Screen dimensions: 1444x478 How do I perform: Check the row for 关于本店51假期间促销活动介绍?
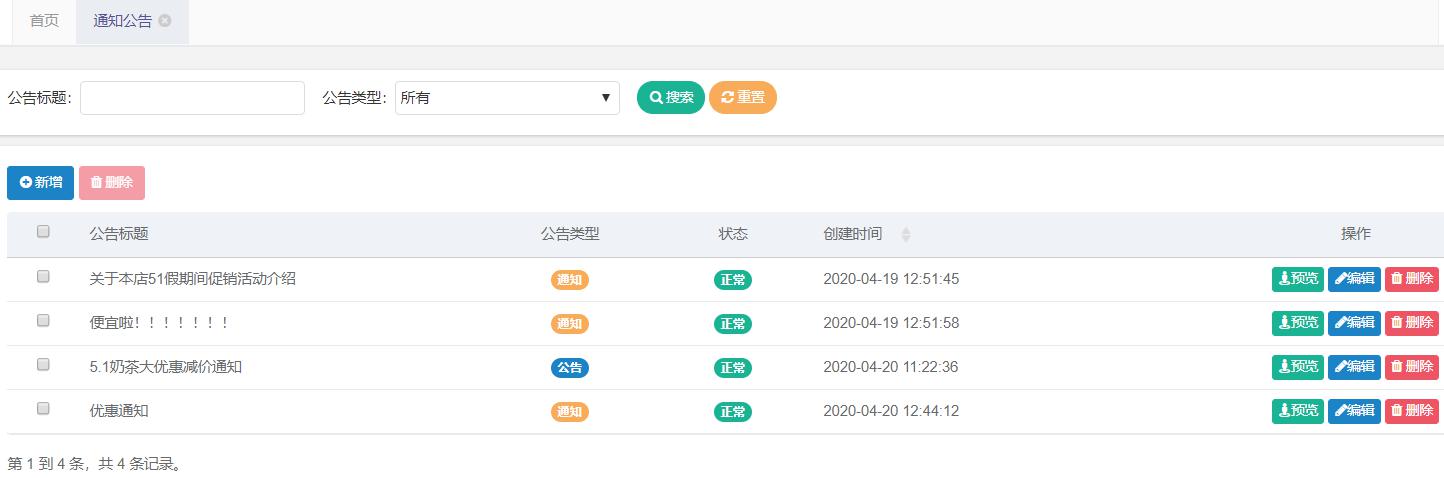click(x=43, y=277)
